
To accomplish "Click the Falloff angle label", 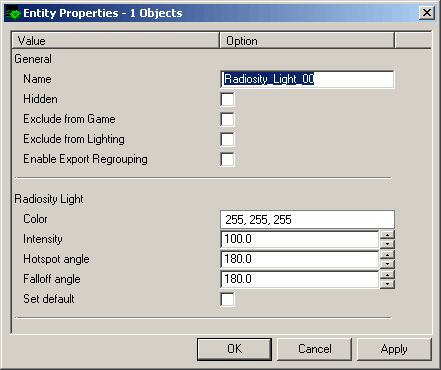I will pos(52,279).
